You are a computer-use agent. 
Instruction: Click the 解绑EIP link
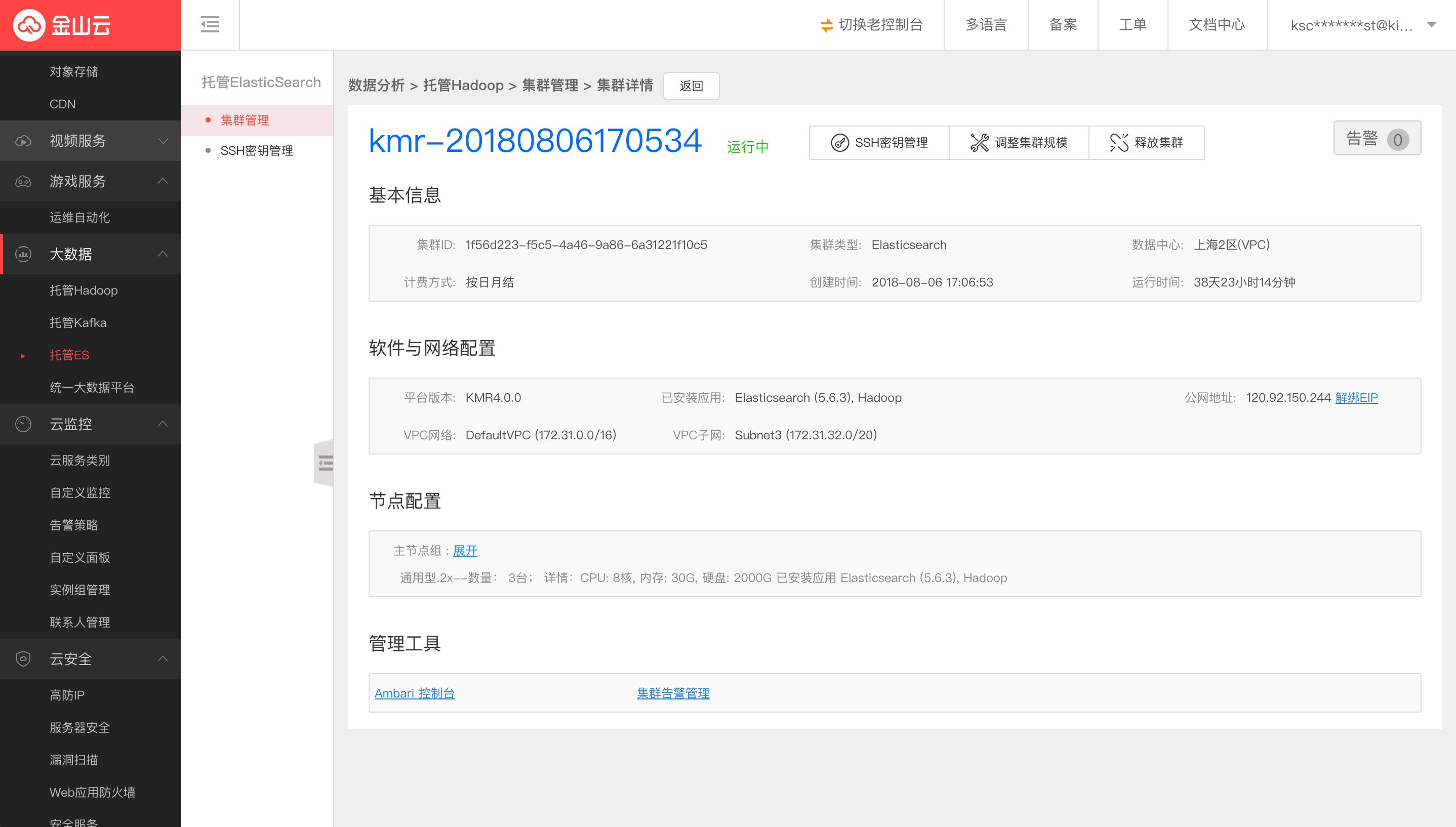pos(1356,398)
